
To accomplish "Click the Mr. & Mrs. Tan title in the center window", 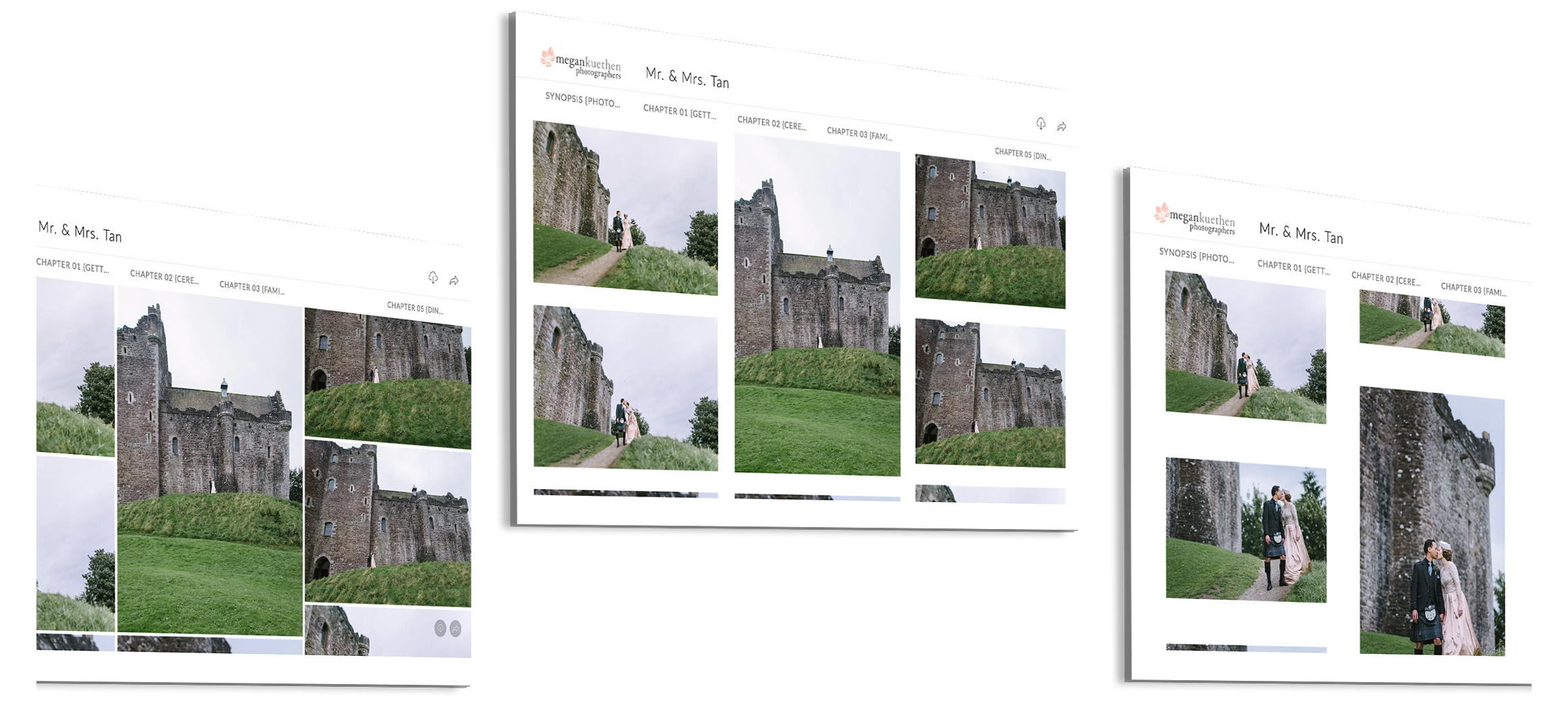I will (687, 77).
